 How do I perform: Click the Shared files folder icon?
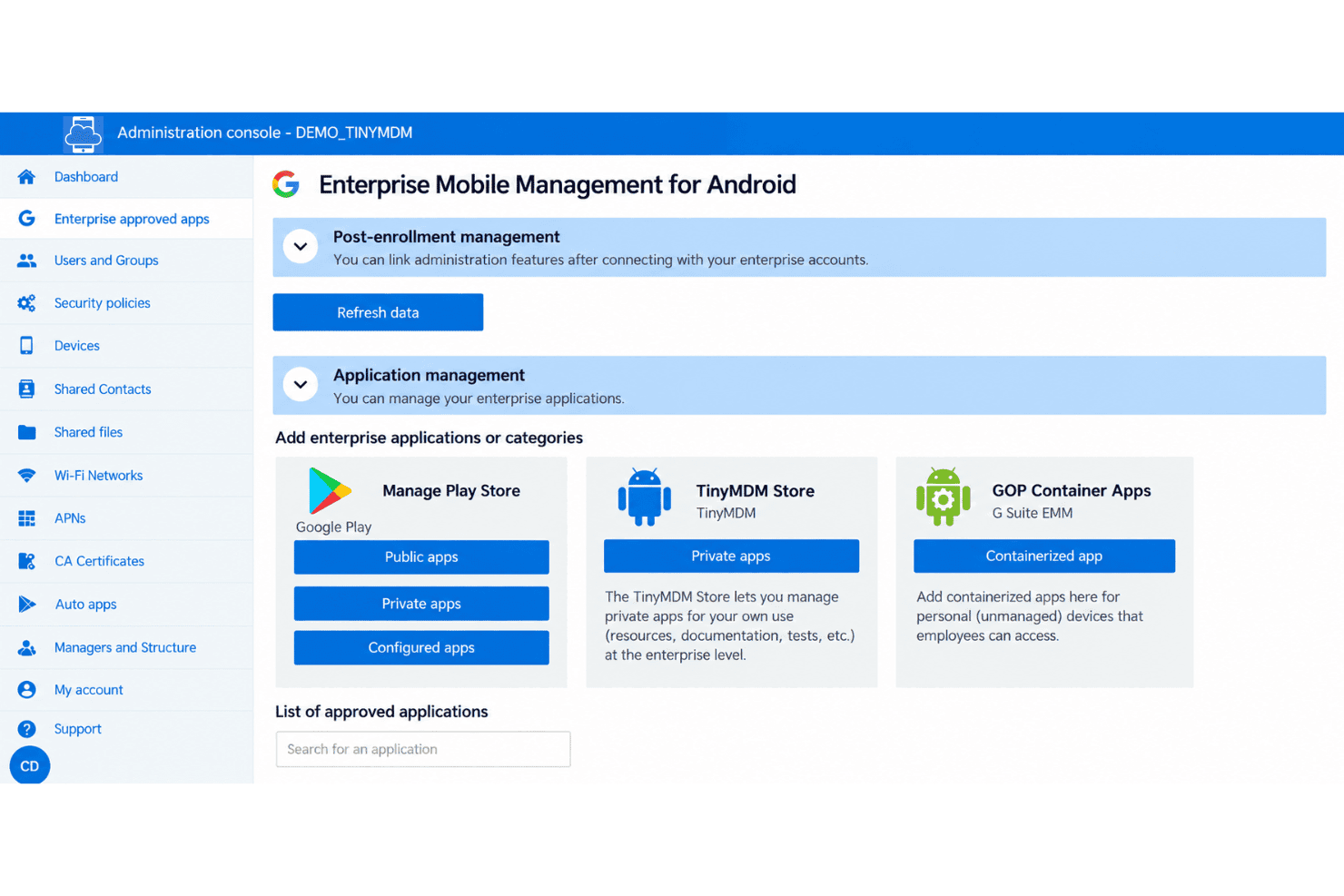coord(26,432)
